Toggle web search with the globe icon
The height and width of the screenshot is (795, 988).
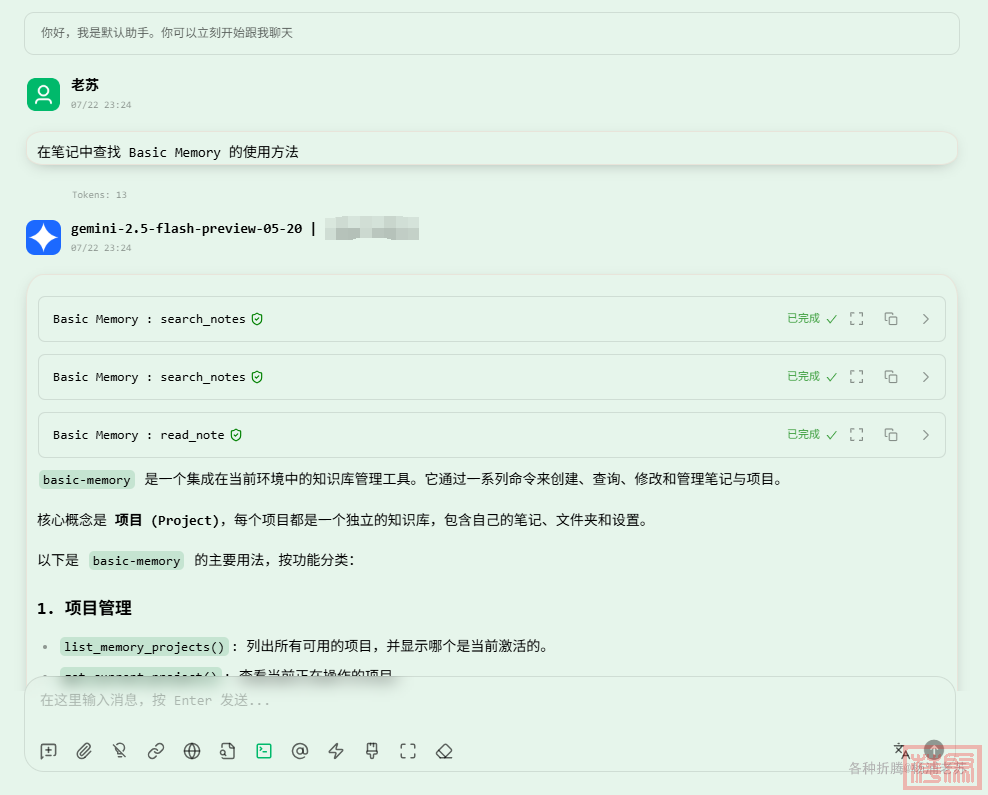[192, 751]
